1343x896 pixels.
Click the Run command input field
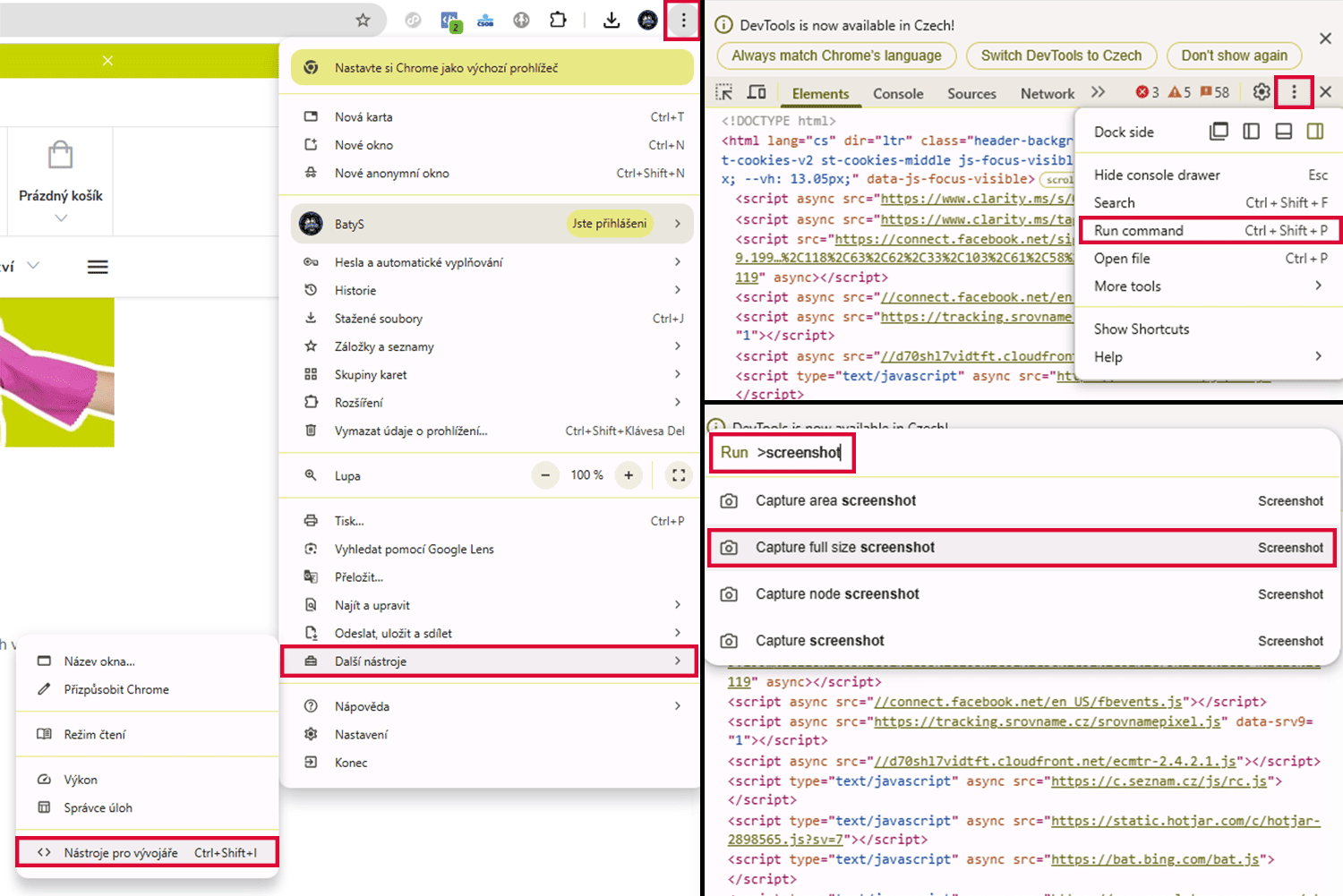(x=1021, y=452)
